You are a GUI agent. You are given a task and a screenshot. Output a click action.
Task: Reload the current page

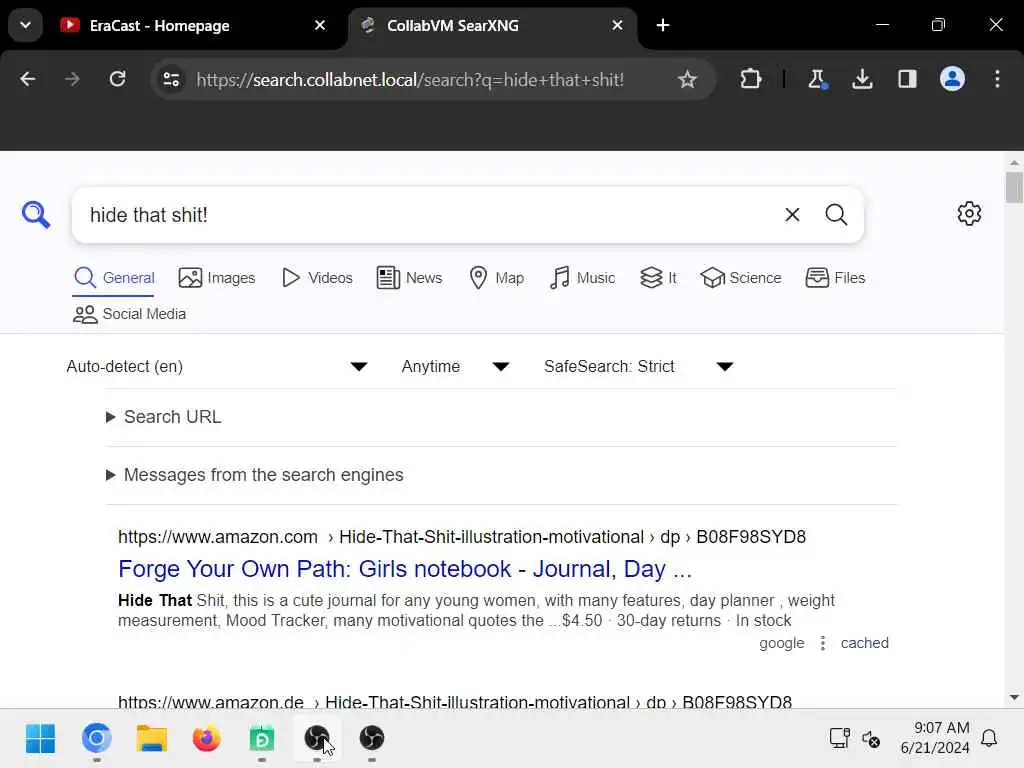[118, 79]
